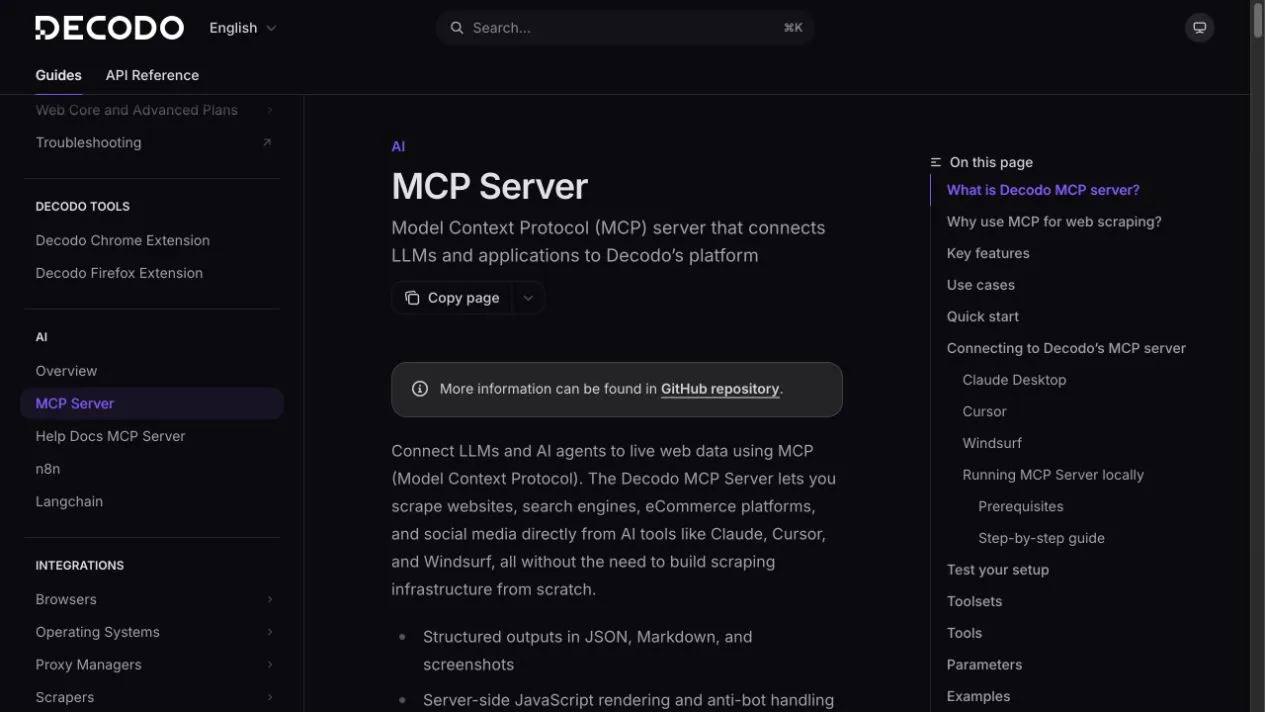Open the dropdown arrow next to Copy page
This screenshot has height=712, width=1265.
click(x=528, y=298)
